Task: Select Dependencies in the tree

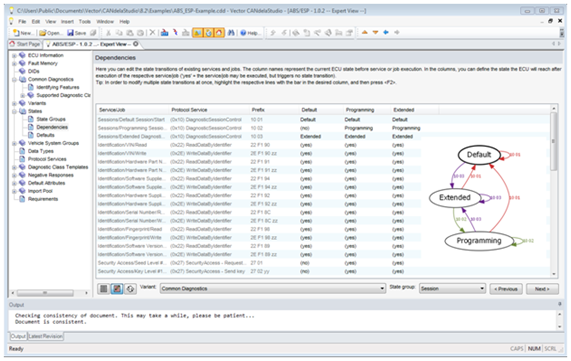Action: coord(52,127)
